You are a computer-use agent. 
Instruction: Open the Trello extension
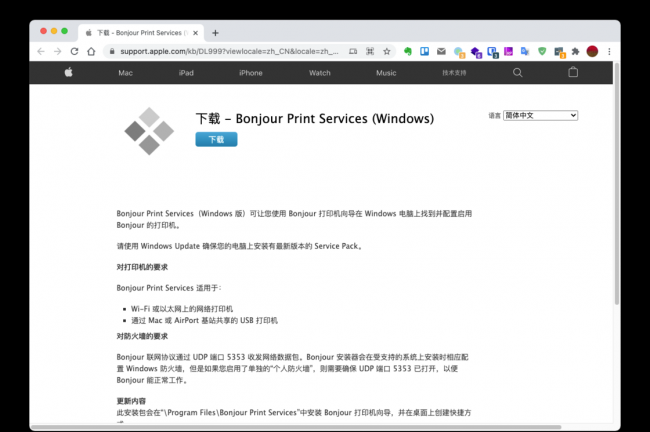[x=424, y=51]
